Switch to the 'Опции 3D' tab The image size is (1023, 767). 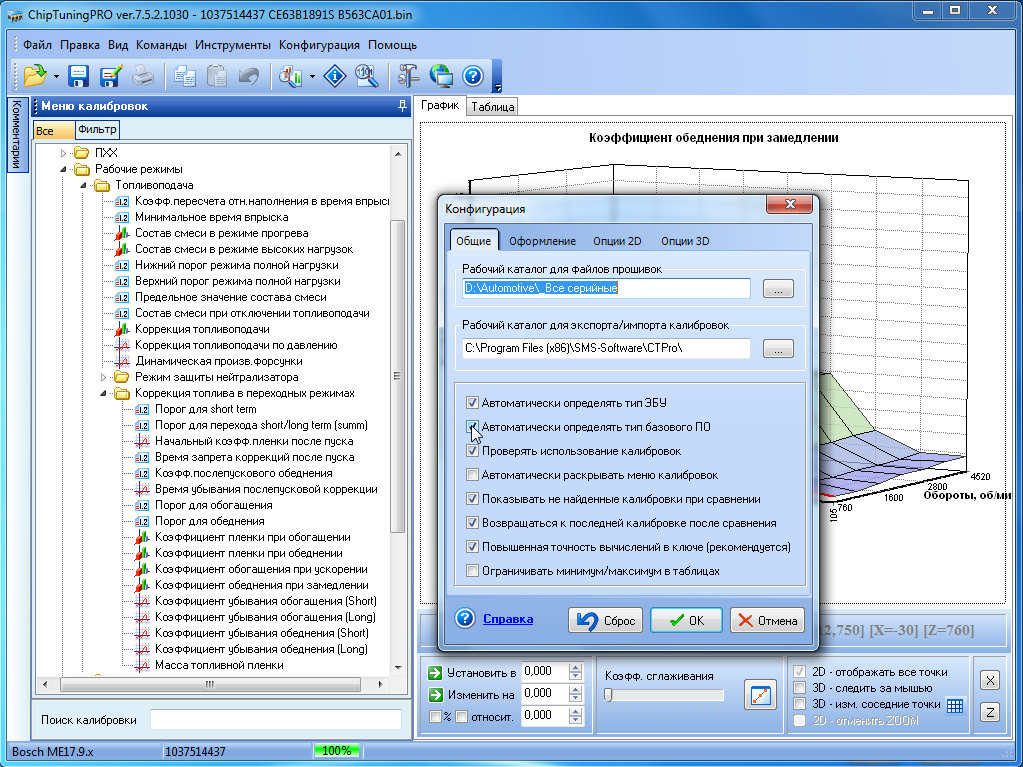[685, 241]
